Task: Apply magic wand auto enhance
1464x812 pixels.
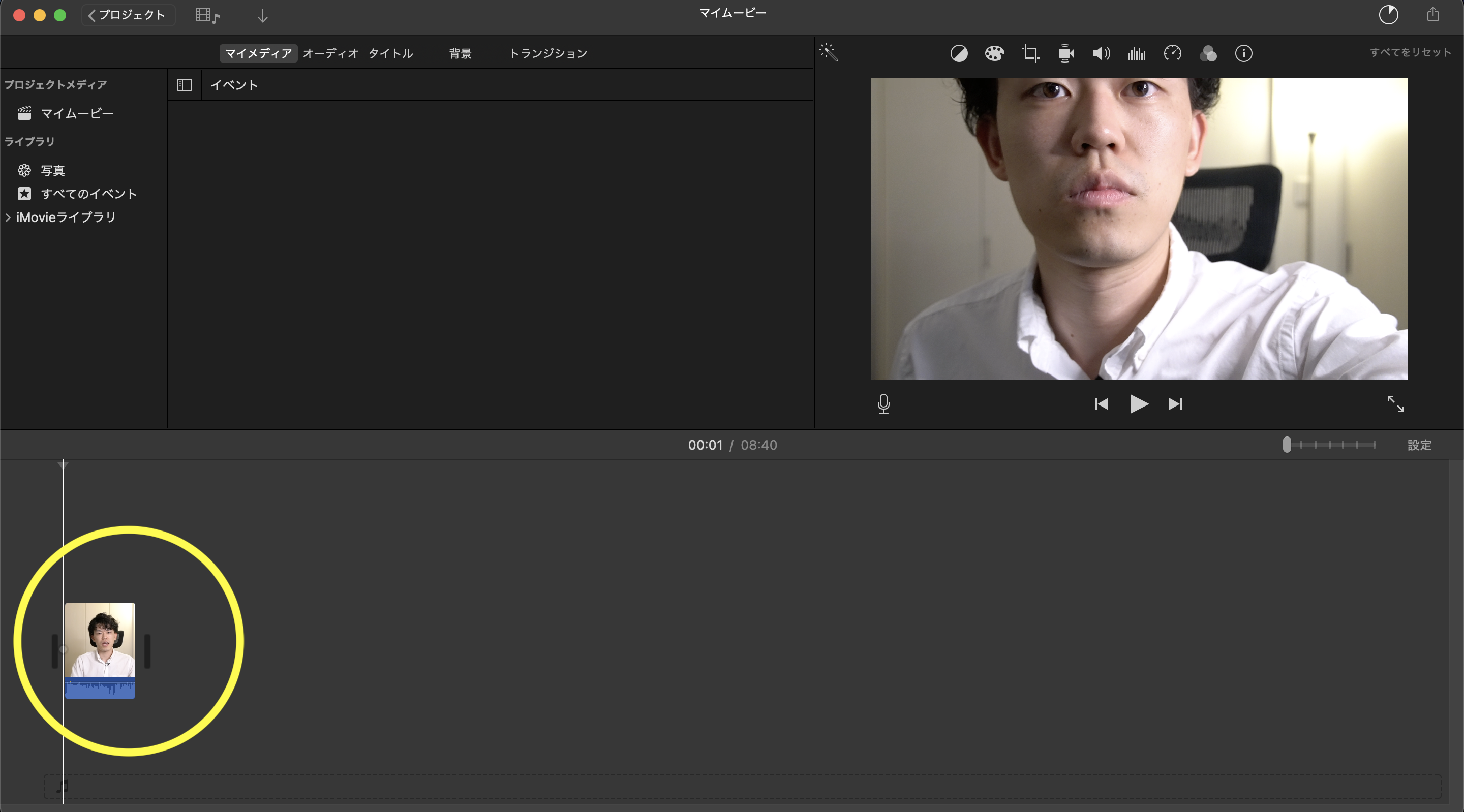Action: pyautogui.click(x=829, y=52)
